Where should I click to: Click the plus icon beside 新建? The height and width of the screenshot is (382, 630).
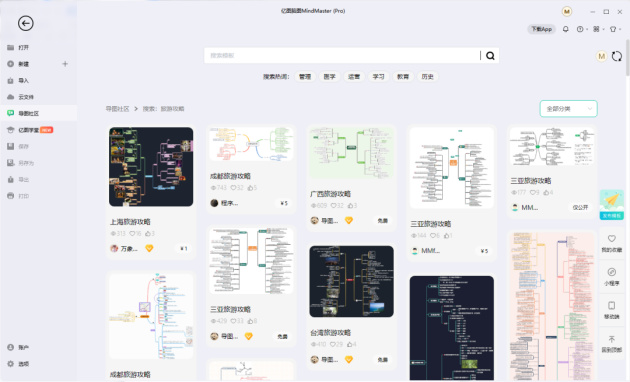tap(65, 64)
